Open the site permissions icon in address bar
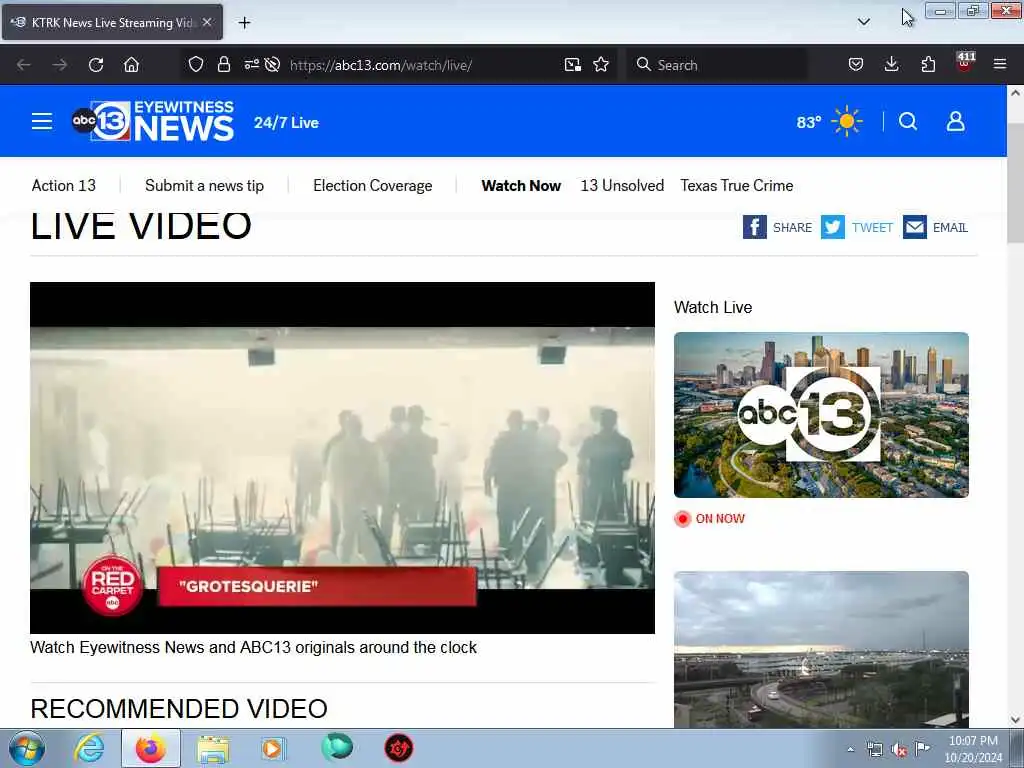 tap(251, 65)
